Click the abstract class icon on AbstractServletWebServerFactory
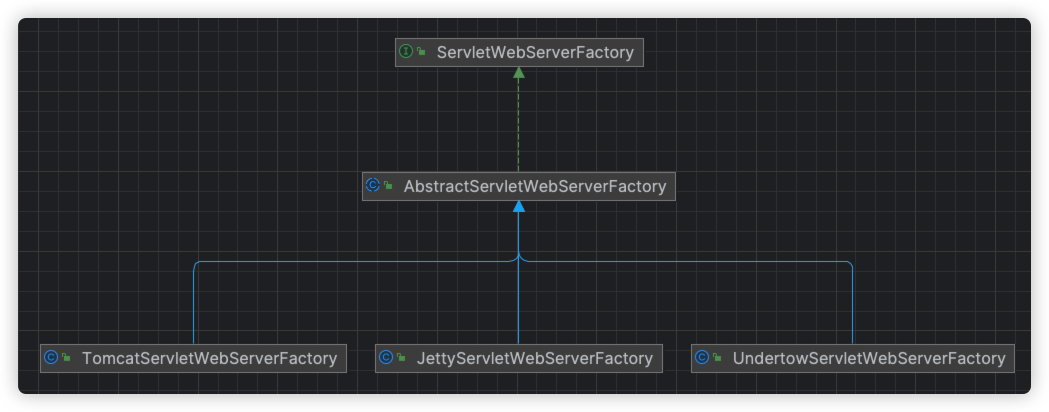 point(373,185)
